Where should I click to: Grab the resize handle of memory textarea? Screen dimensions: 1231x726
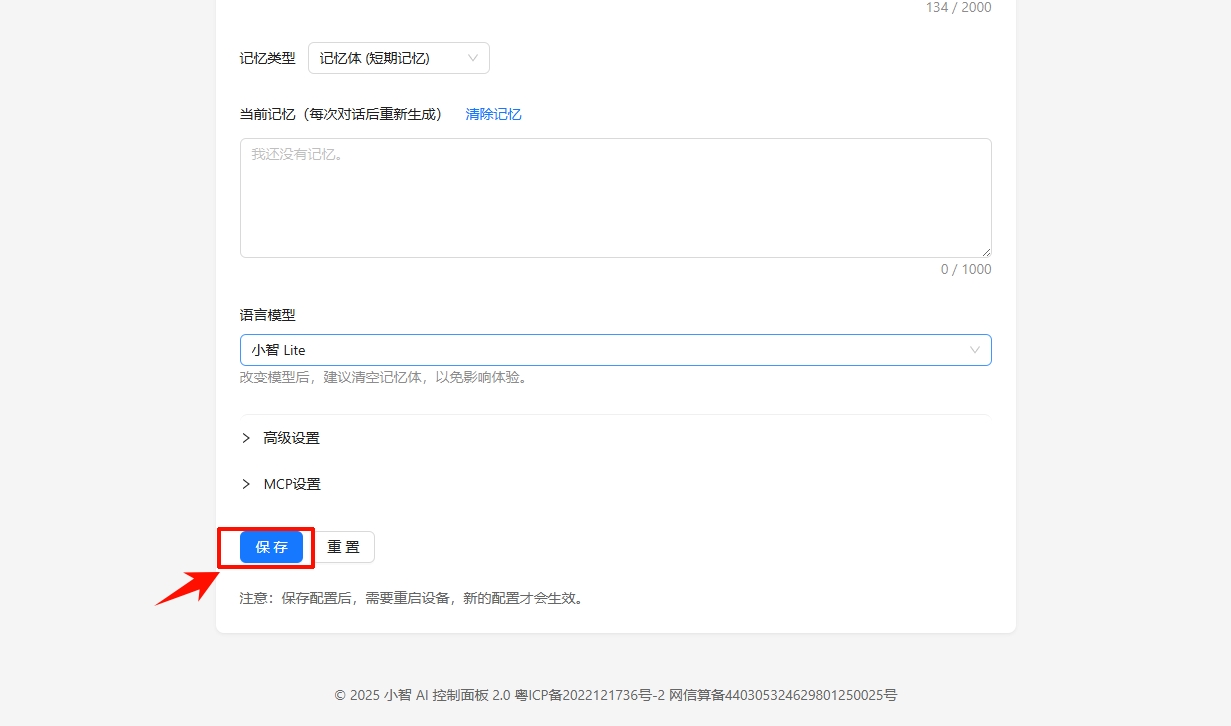(x=986, y=252)
